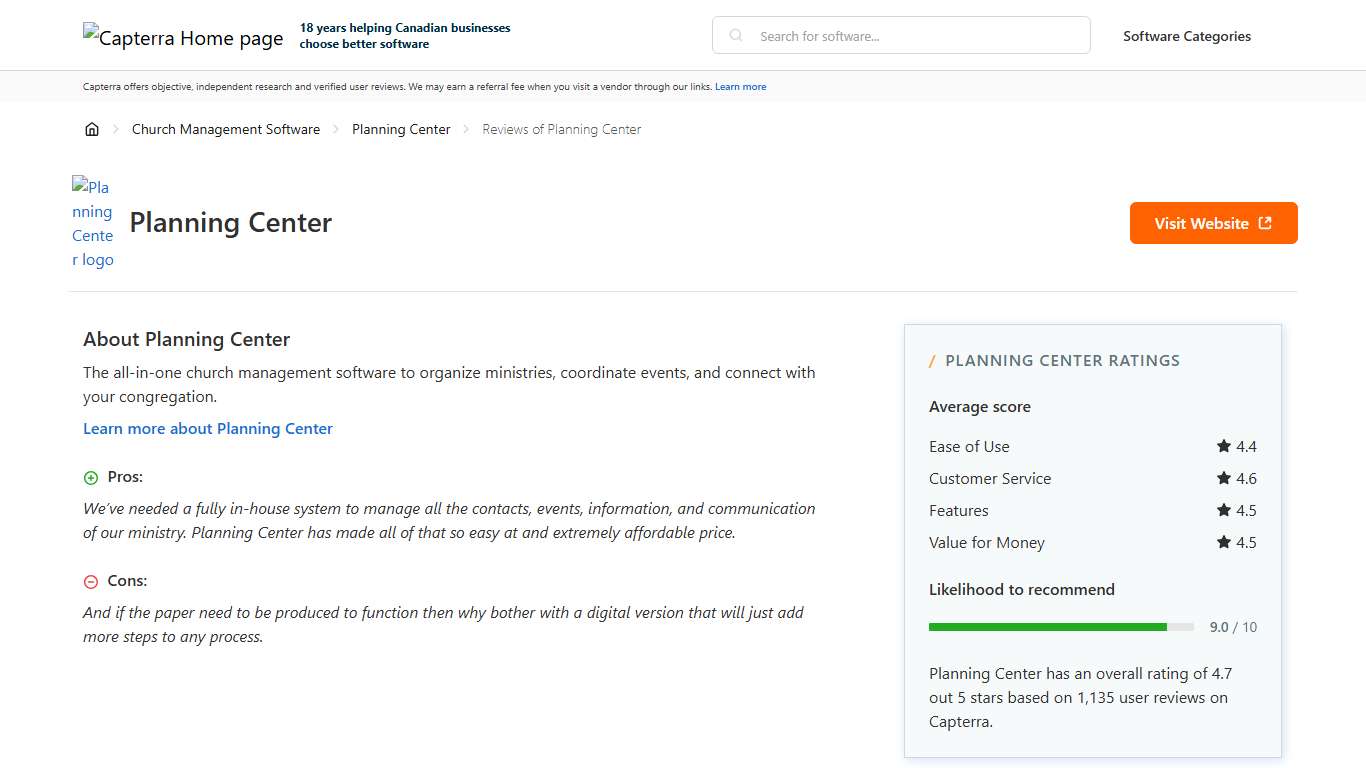
Task: Click the external-link icon on Visit Website
Action: (1264, 223)
